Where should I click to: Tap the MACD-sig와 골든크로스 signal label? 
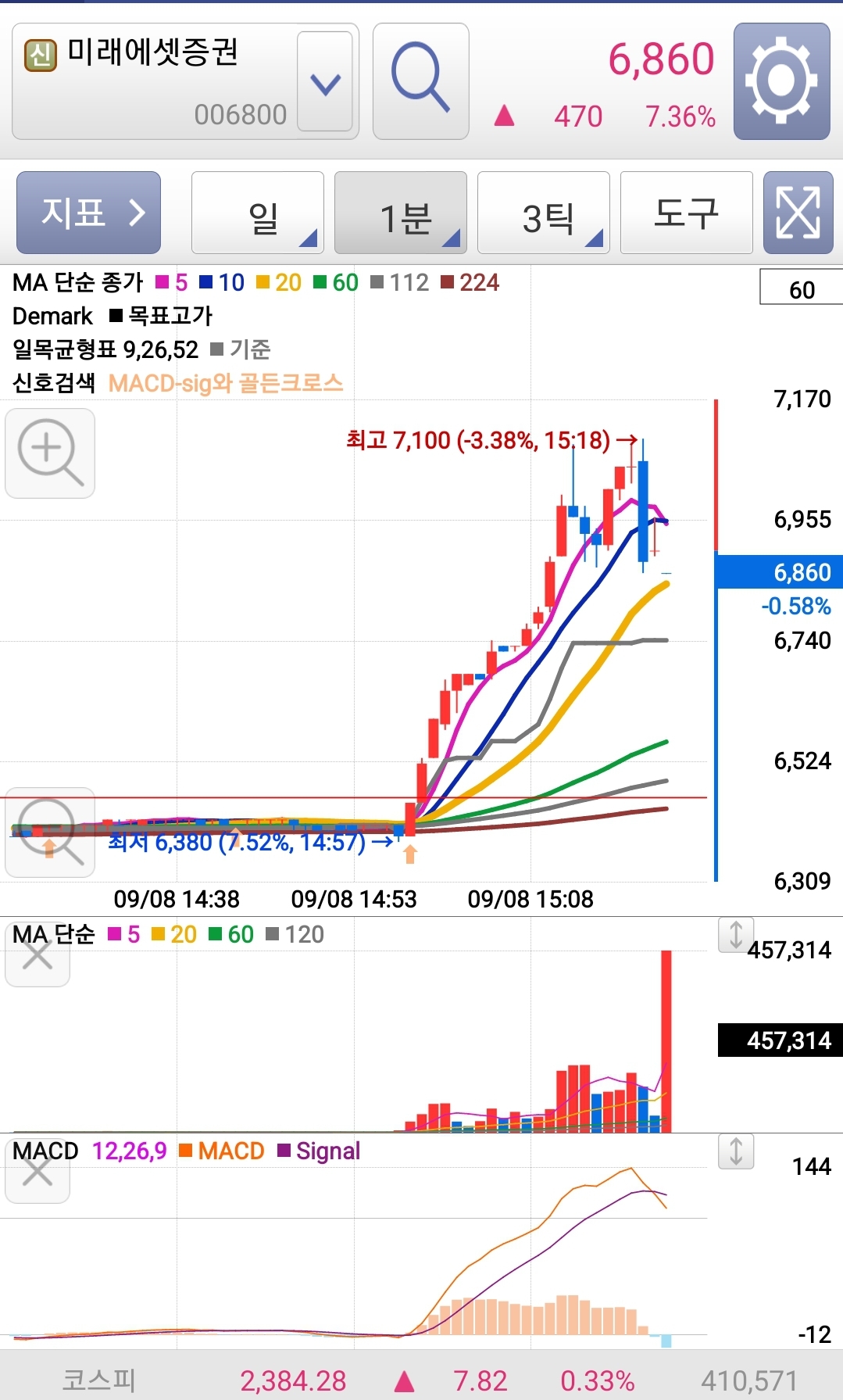click(226, 383)
